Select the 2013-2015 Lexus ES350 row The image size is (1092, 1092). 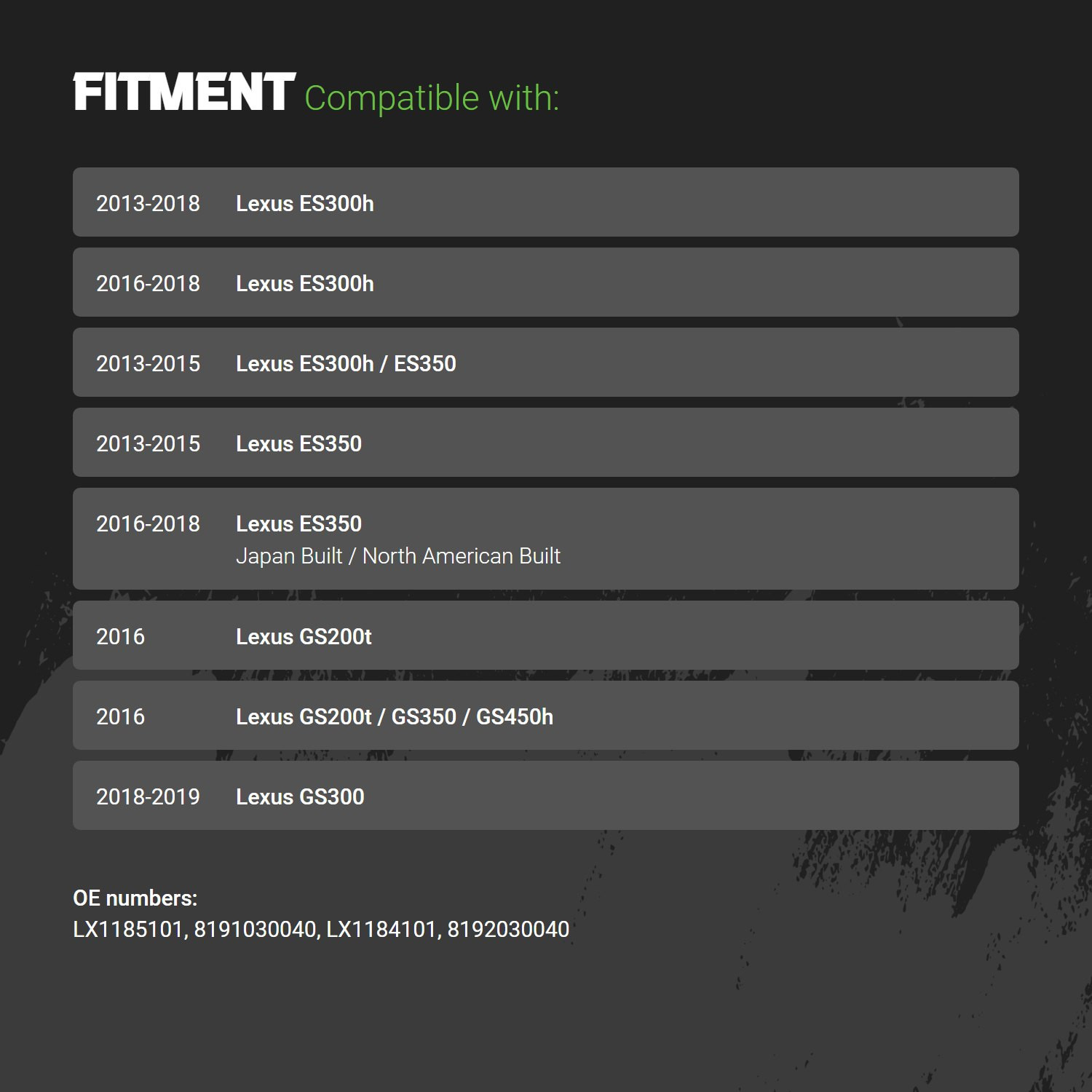tap(546, 443)
